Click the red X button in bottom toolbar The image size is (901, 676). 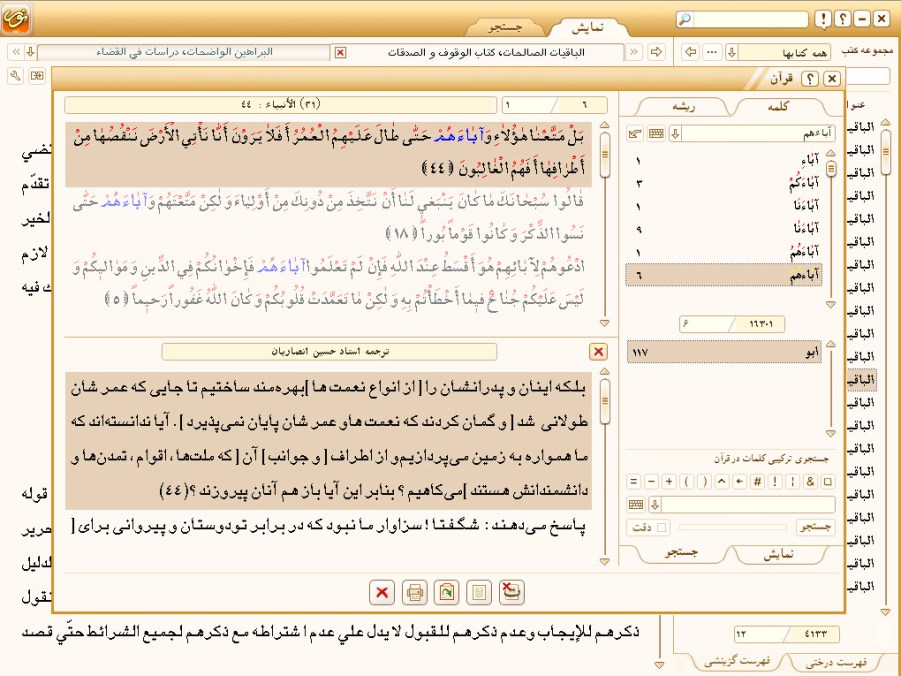click(x=381, y=593)
